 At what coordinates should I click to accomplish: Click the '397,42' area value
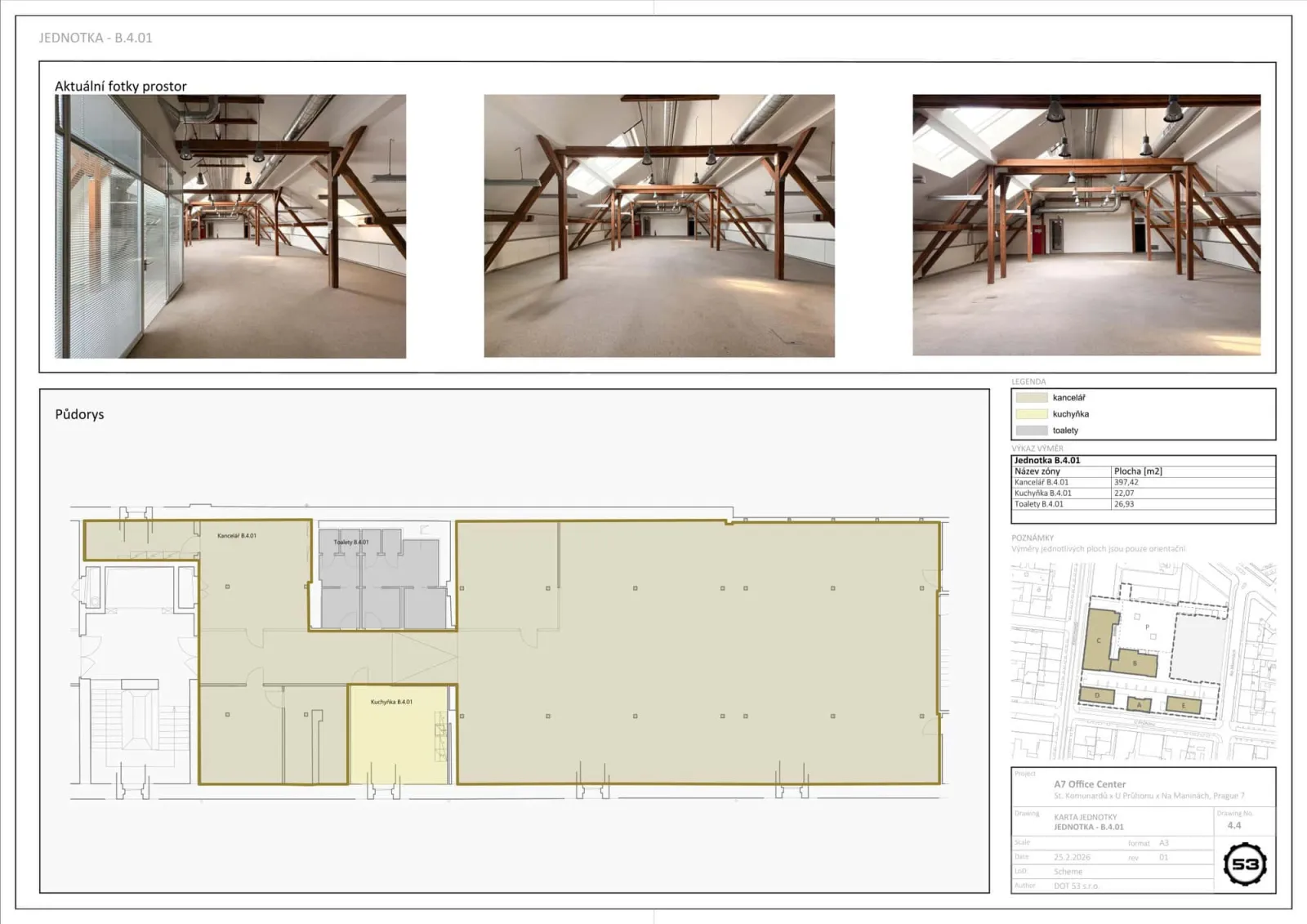[x=1126, y=482]
